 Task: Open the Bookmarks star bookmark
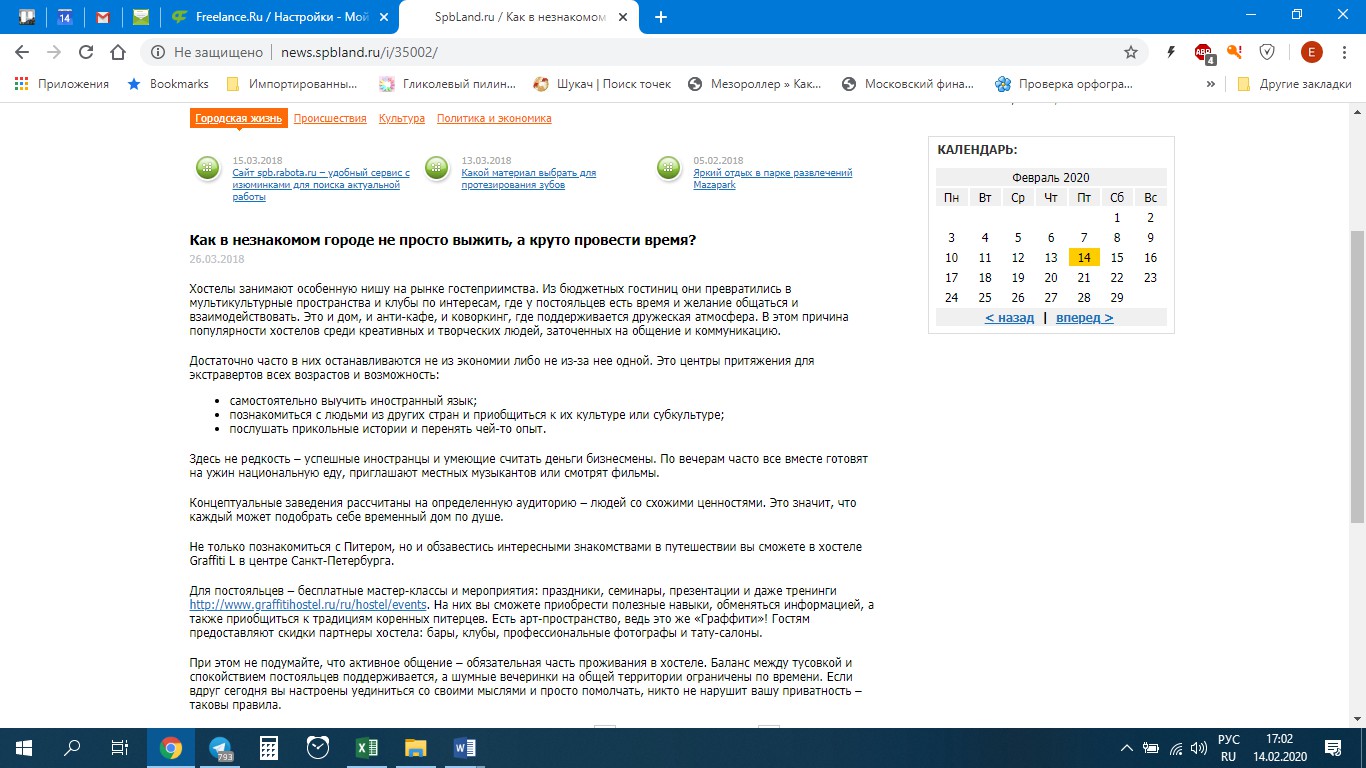coord(168,84)
